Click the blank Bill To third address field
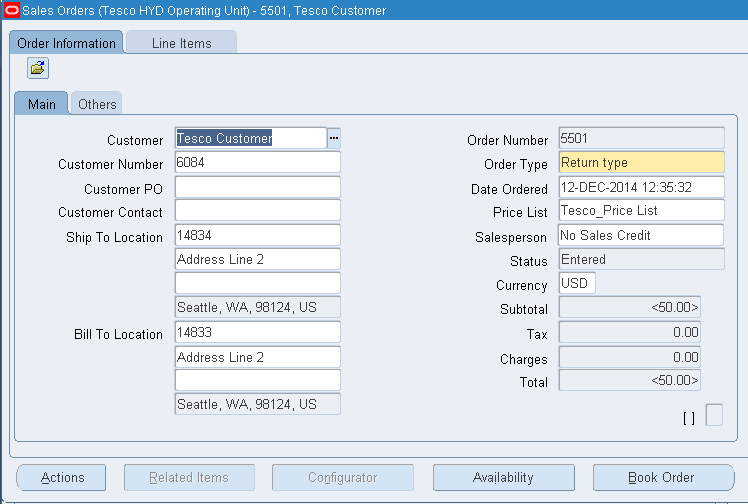 (x=258, y=380)
